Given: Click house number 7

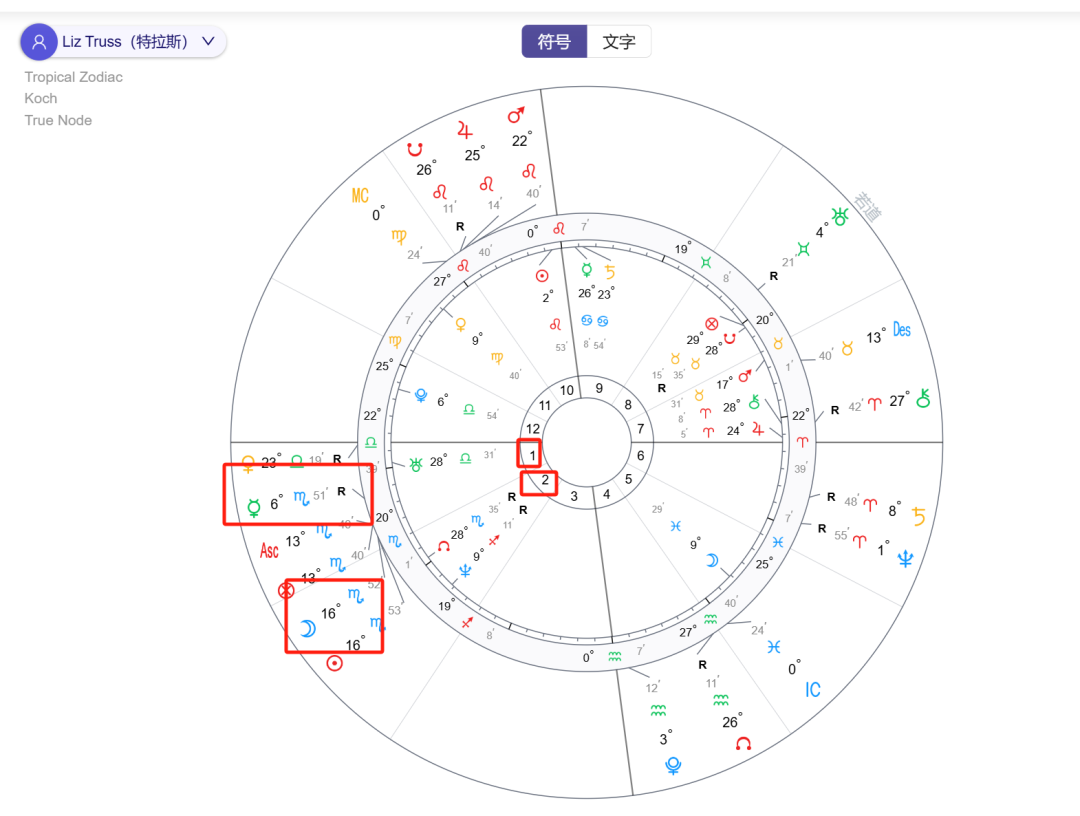Looking at the screenshot, I should coord(641,429).
